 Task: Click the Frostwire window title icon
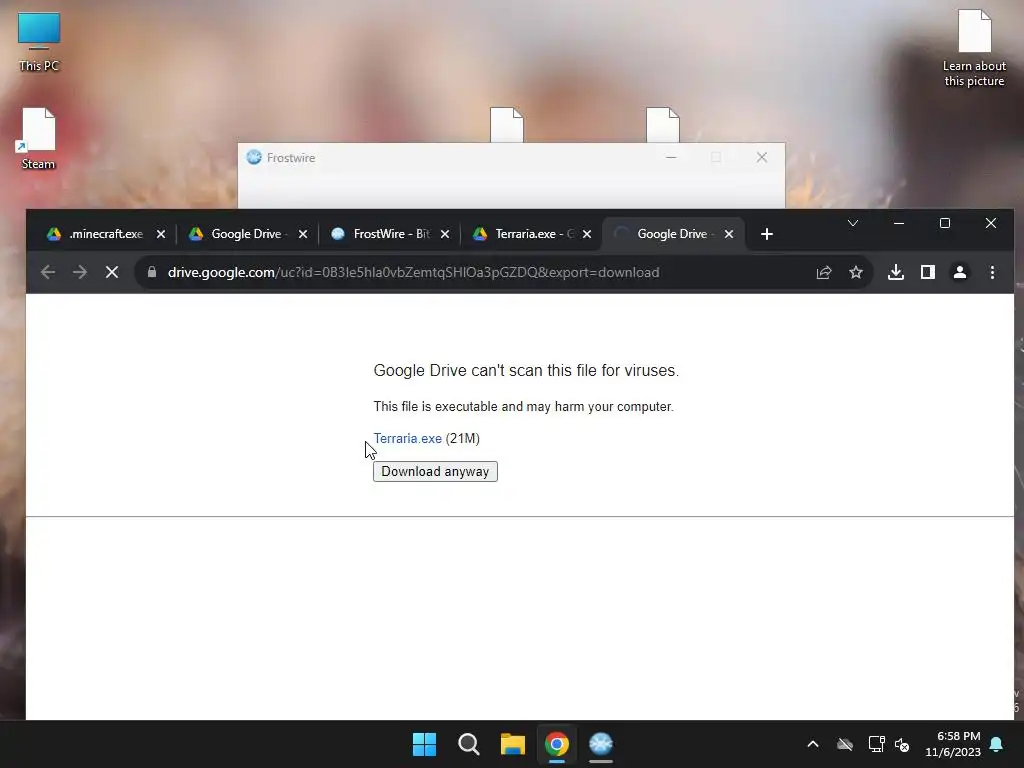click(254, 157)
